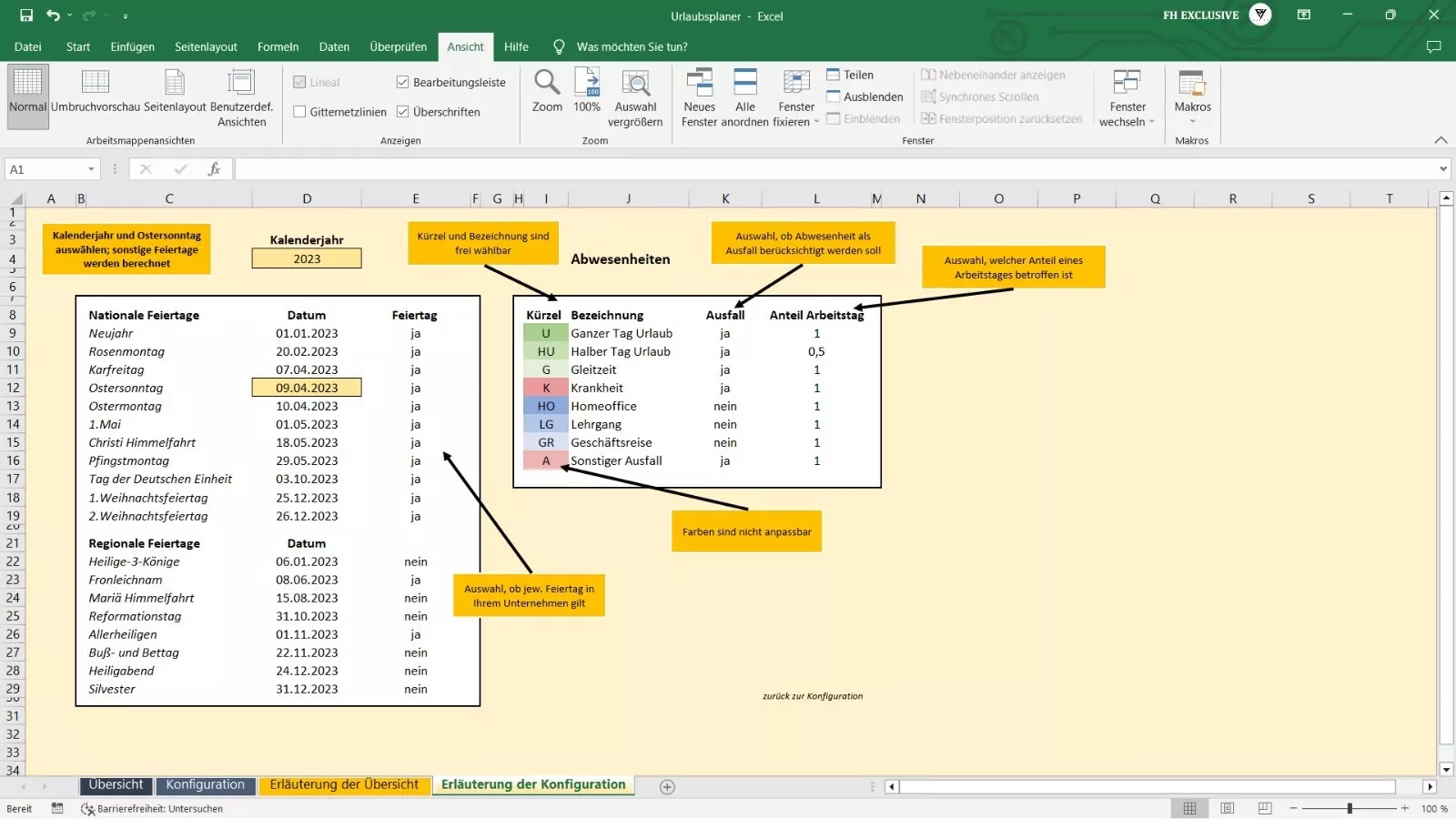Click Auswahl vergrößern zoom to selection
1456x819 pixels.
click(635, 97)
